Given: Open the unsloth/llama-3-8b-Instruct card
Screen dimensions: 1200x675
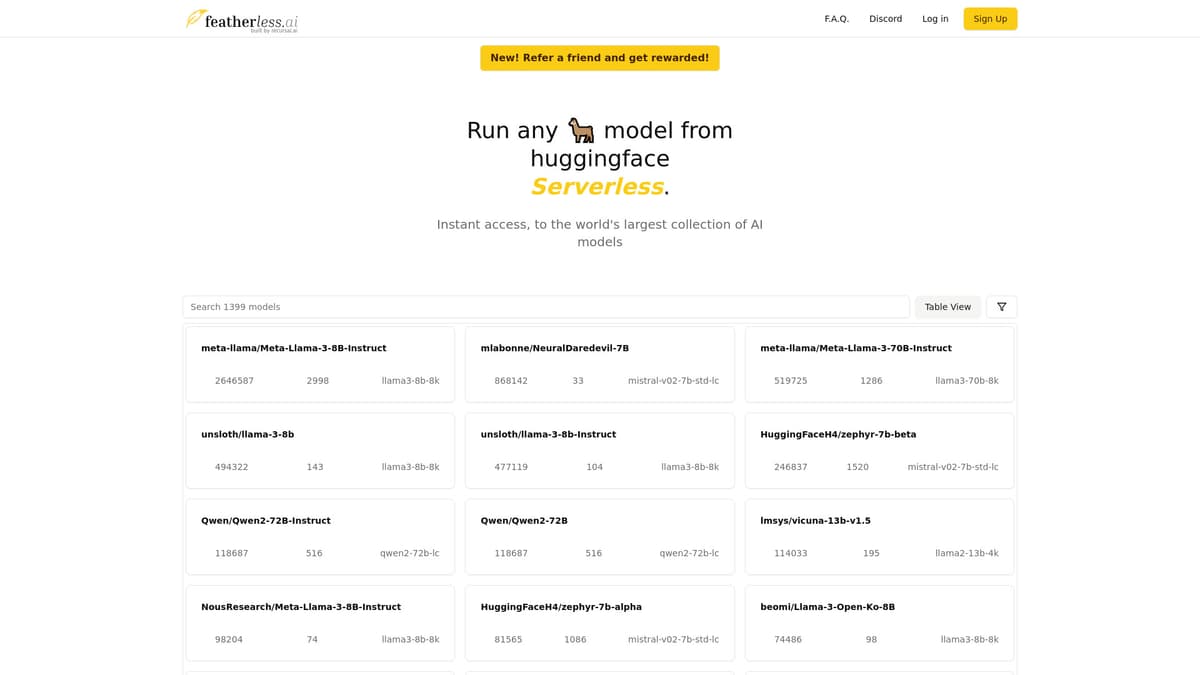Looking at the screenshot, I should pyautogui.click(x=600, y=451).
